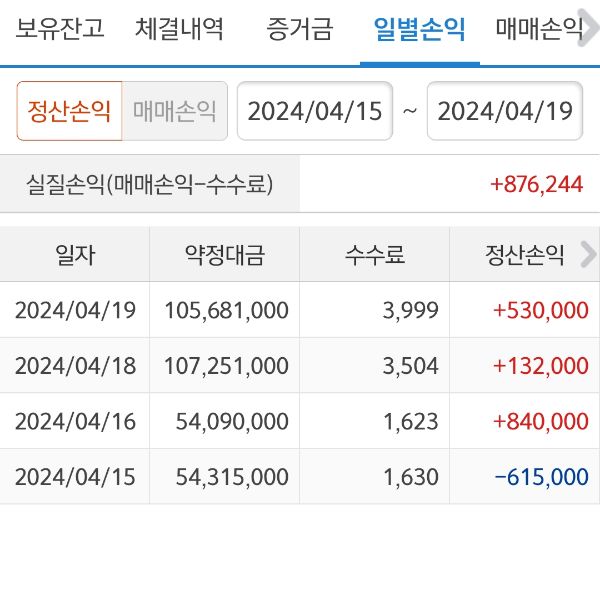Click the 약정대금 column header
The height and width of the screenshot is (600, 600).
coord(224,255)
